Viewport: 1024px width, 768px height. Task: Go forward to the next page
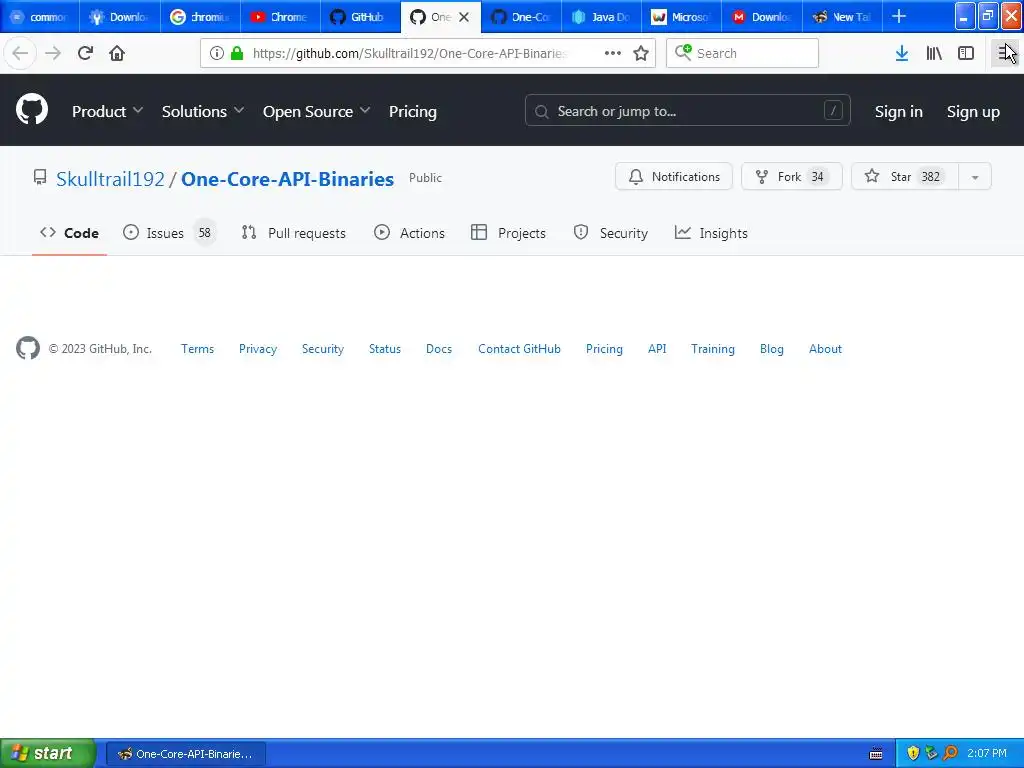53,53
